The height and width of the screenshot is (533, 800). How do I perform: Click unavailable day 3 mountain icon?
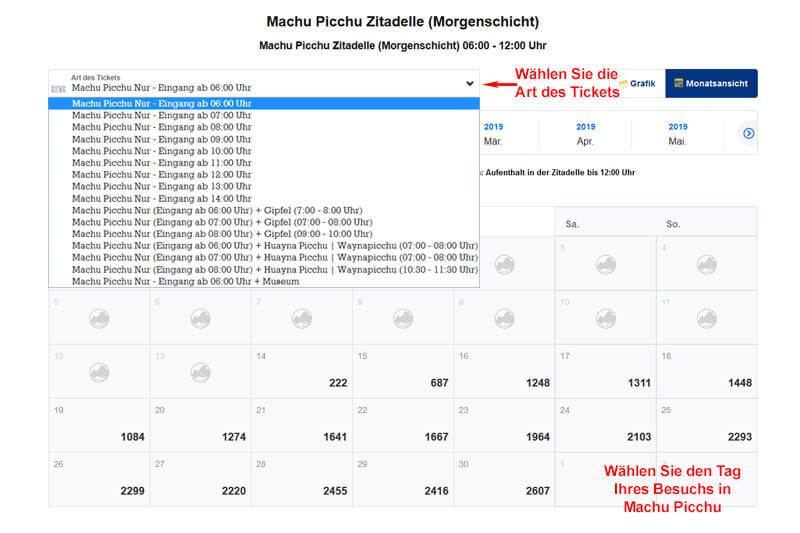606,264
